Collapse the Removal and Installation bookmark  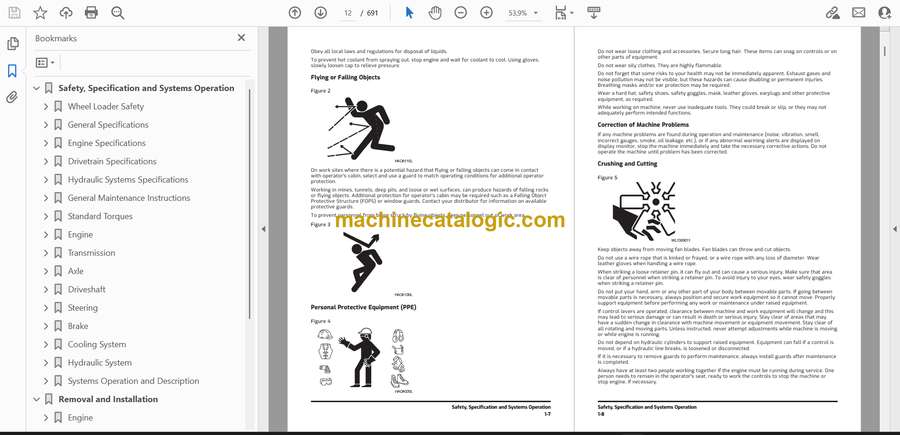[37, 399]
